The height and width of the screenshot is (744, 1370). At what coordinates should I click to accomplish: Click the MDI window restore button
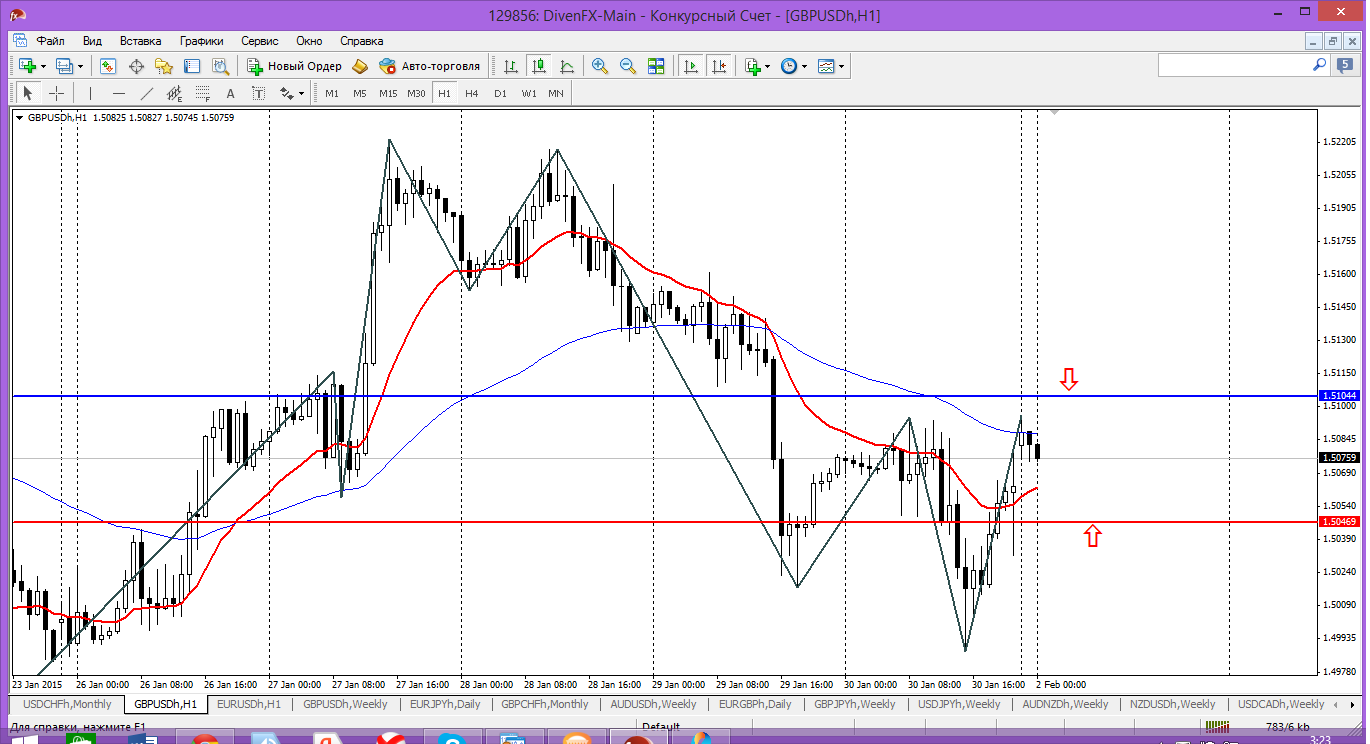coord(1332,41)
